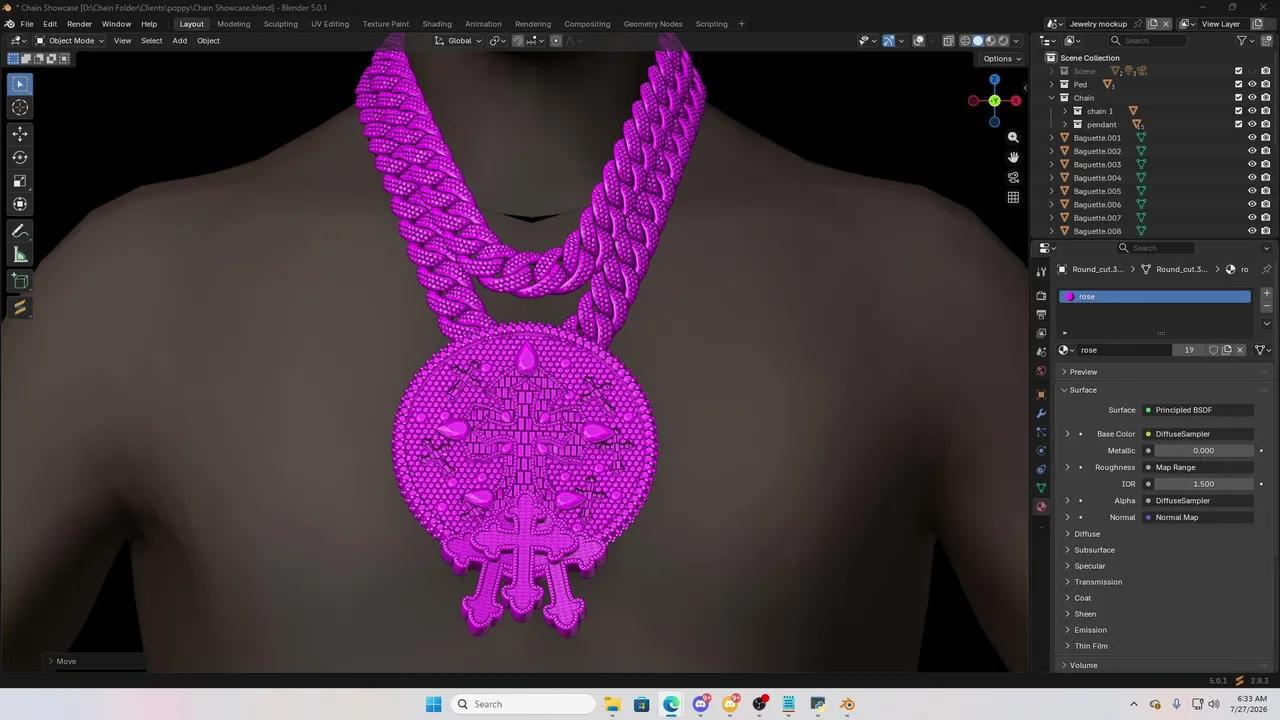The image size is (1280, 720).
Task: Hide Baguette.001 with its eye icon
Action: click(x=1252, y=138)
